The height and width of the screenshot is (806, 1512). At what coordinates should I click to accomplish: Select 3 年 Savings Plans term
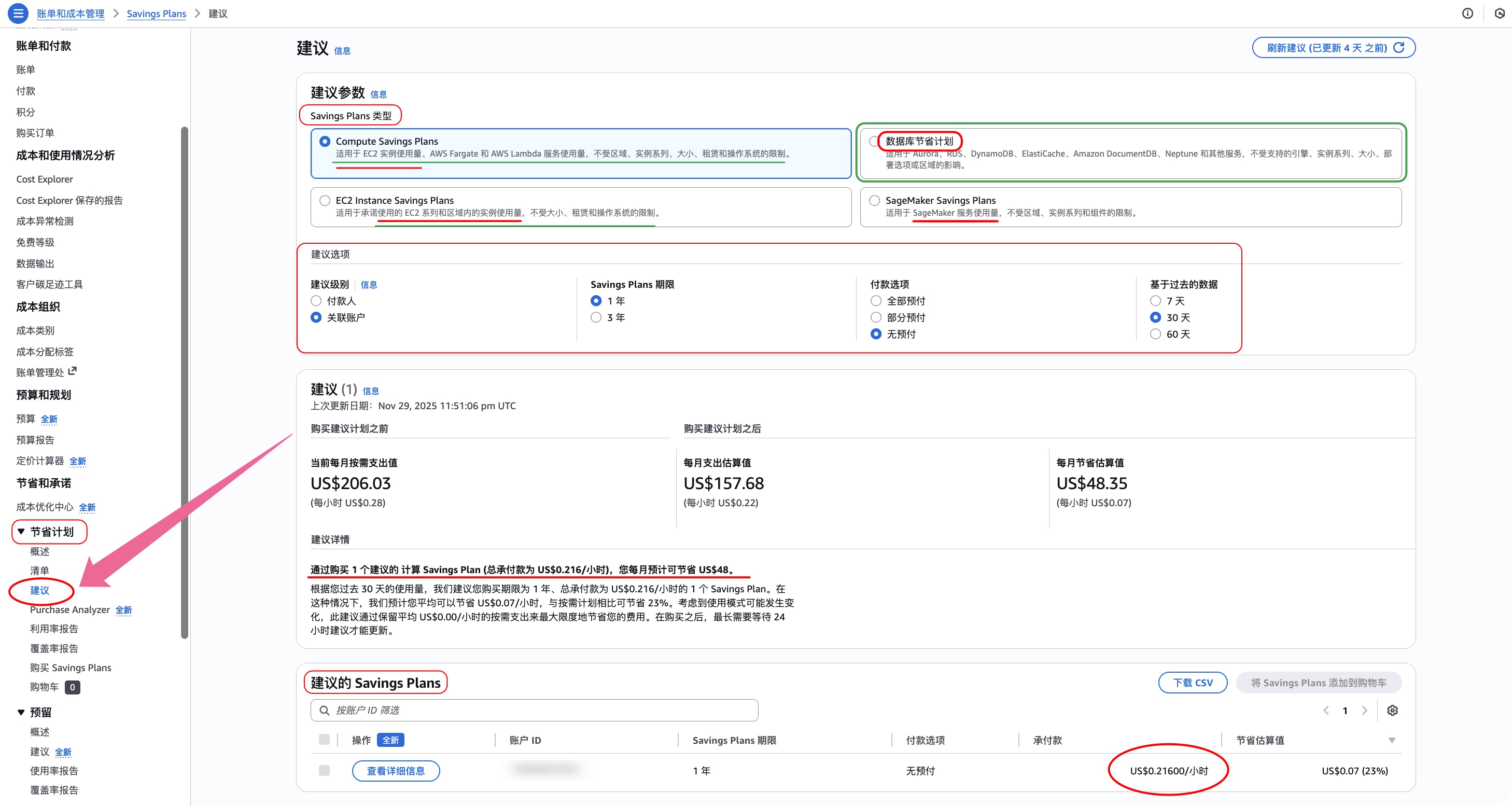[x=596, y=317]
